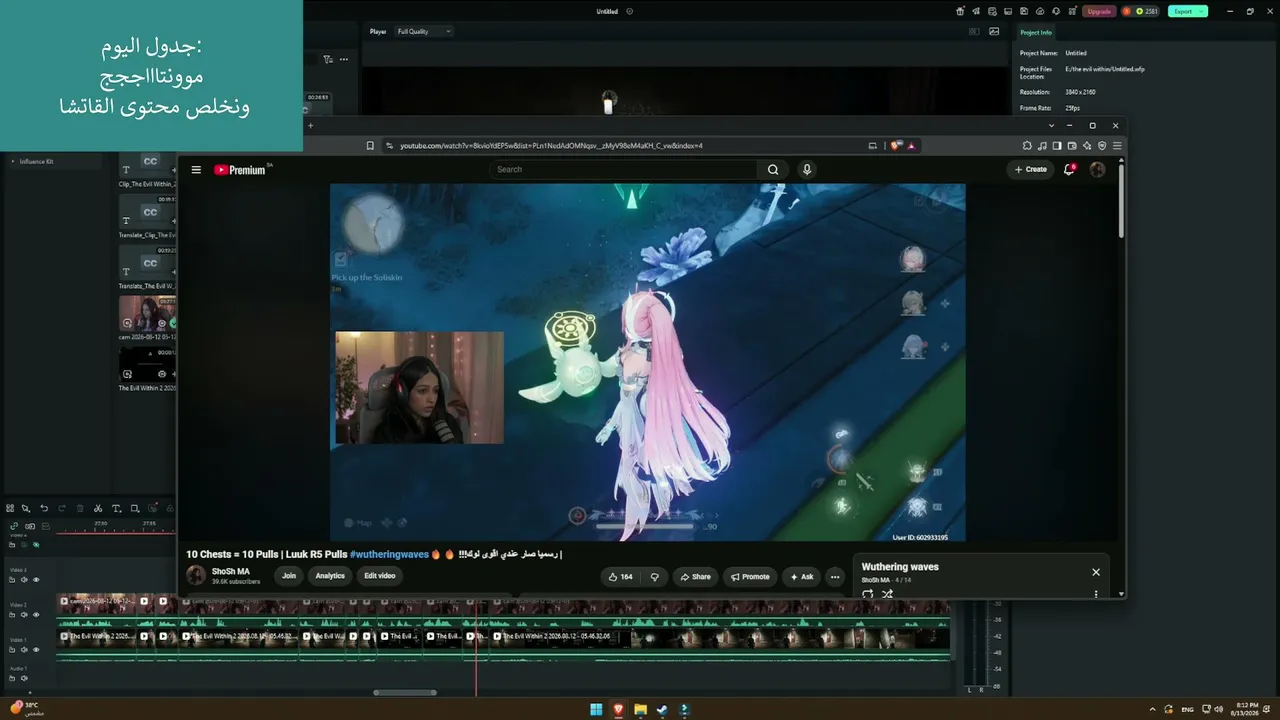The height and width of the screenshot is (720, 1280).
Task: Open the playlist options three-dot menu
Action: click(x=1096, y=594)
